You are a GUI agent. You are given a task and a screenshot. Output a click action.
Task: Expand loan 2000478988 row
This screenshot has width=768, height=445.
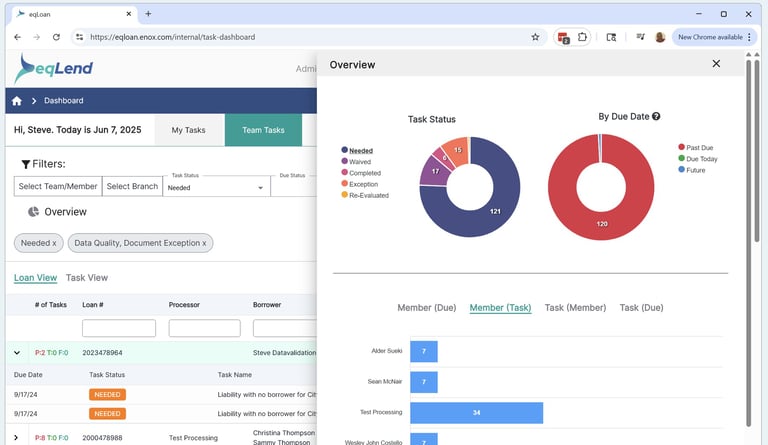16,438
